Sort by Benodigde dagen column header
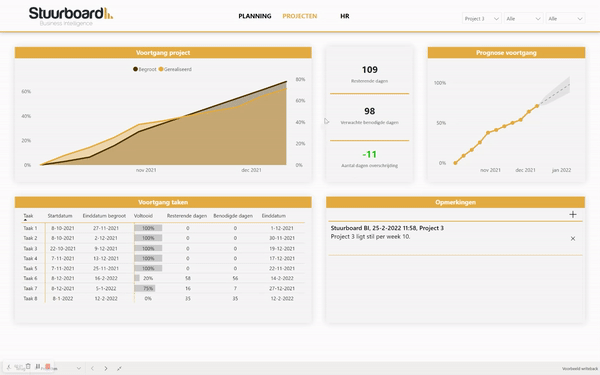Viewport: 600px width, 375px height. coord(233,216)
